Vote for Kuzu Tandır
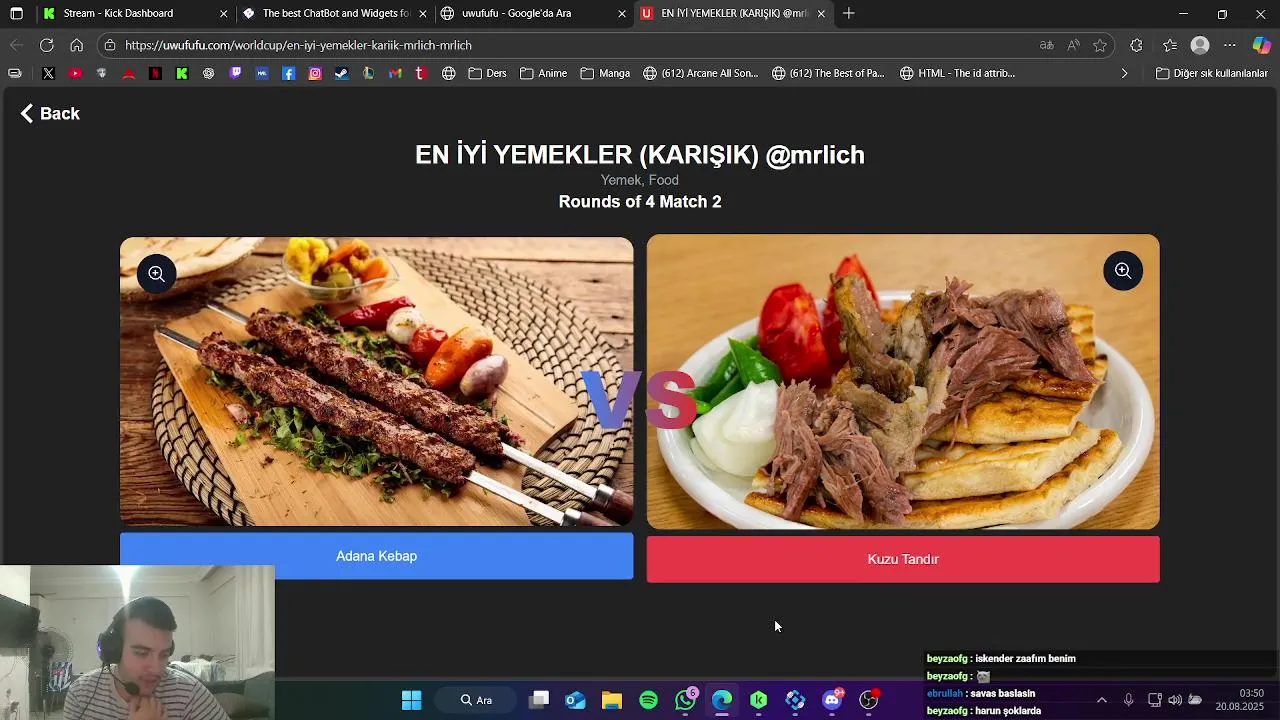 click(903, 559)
